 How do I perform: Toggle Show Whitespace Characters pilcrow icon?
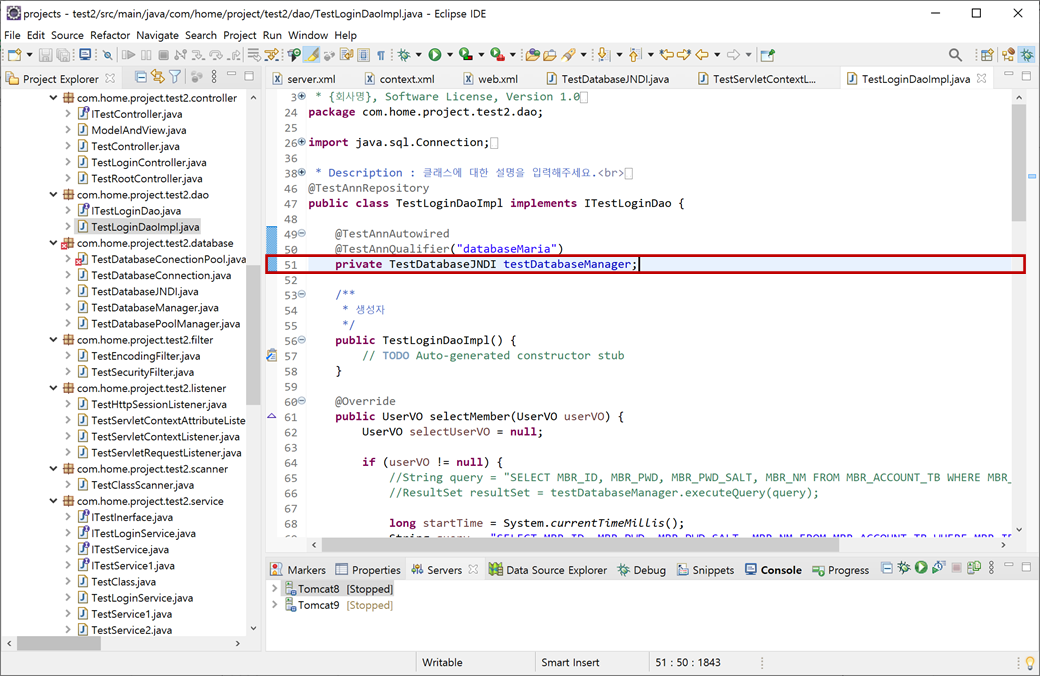click(x=381, y=55)
